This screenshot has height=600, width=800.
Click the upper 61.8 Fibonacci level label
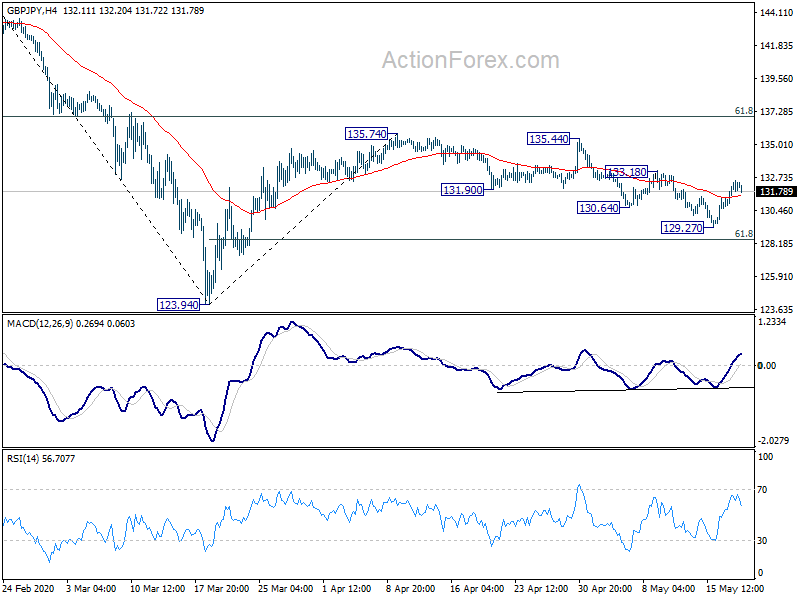(743, 111)
